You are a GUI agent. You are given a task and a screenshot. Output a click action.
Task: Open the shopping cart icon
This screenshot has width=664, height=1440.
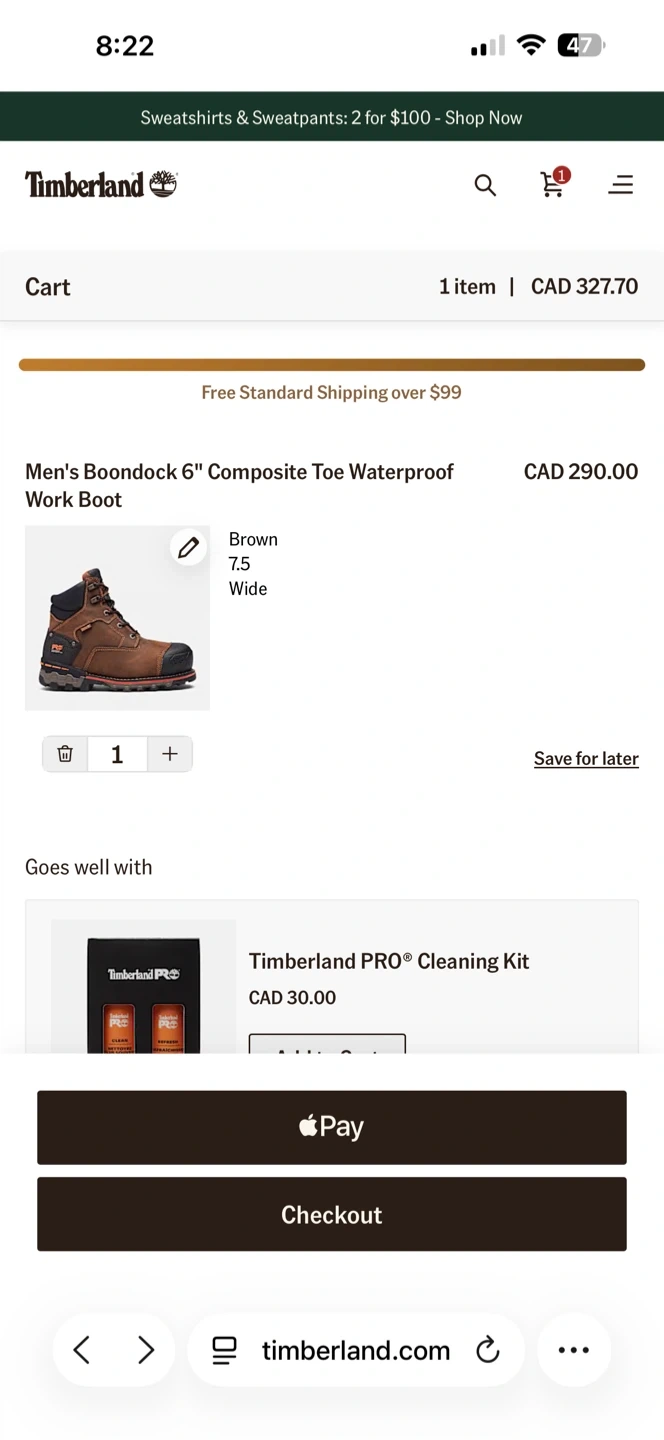click(x=554, y=183)
